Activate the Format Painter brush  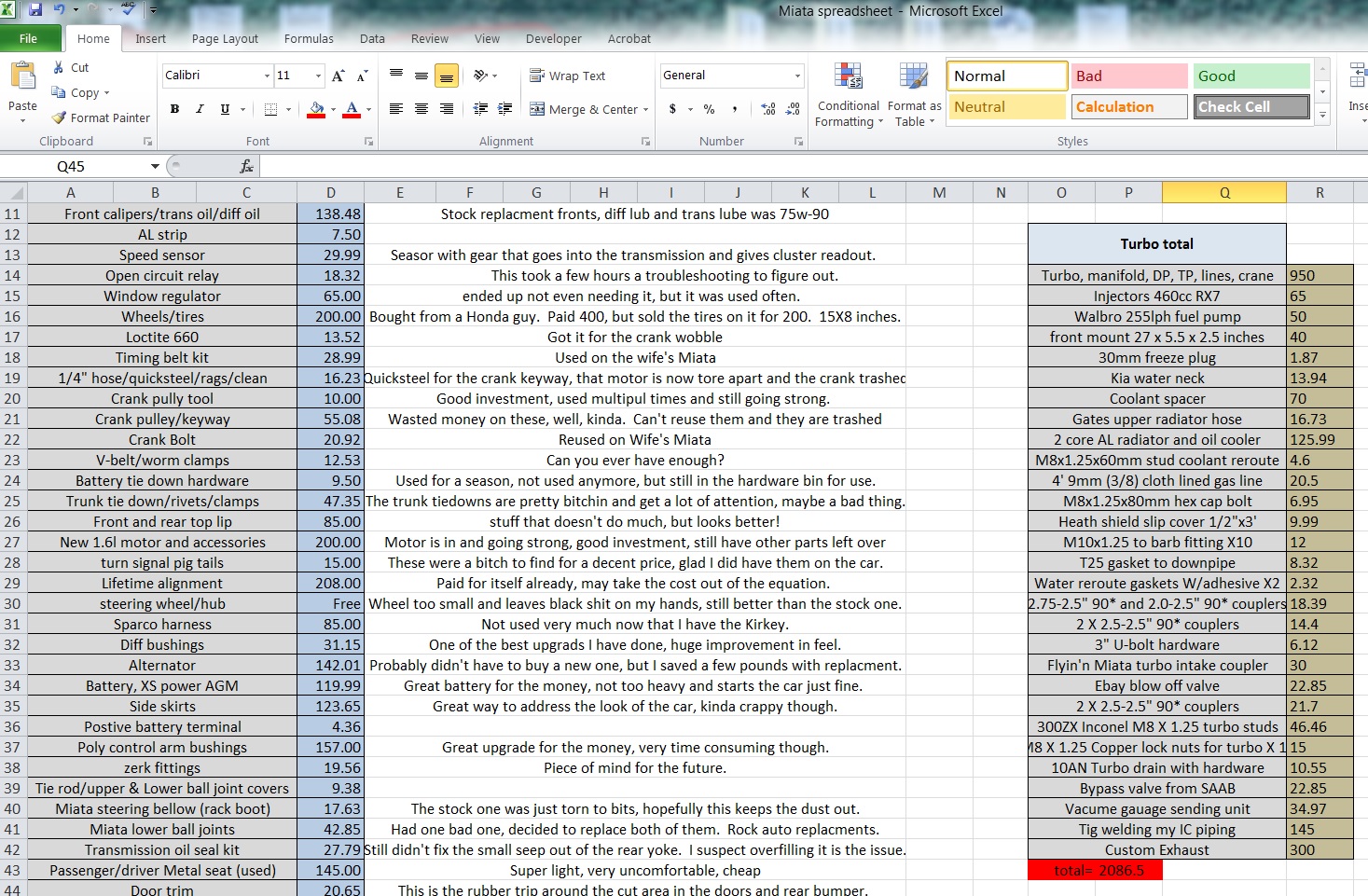[x=101, y=117]
